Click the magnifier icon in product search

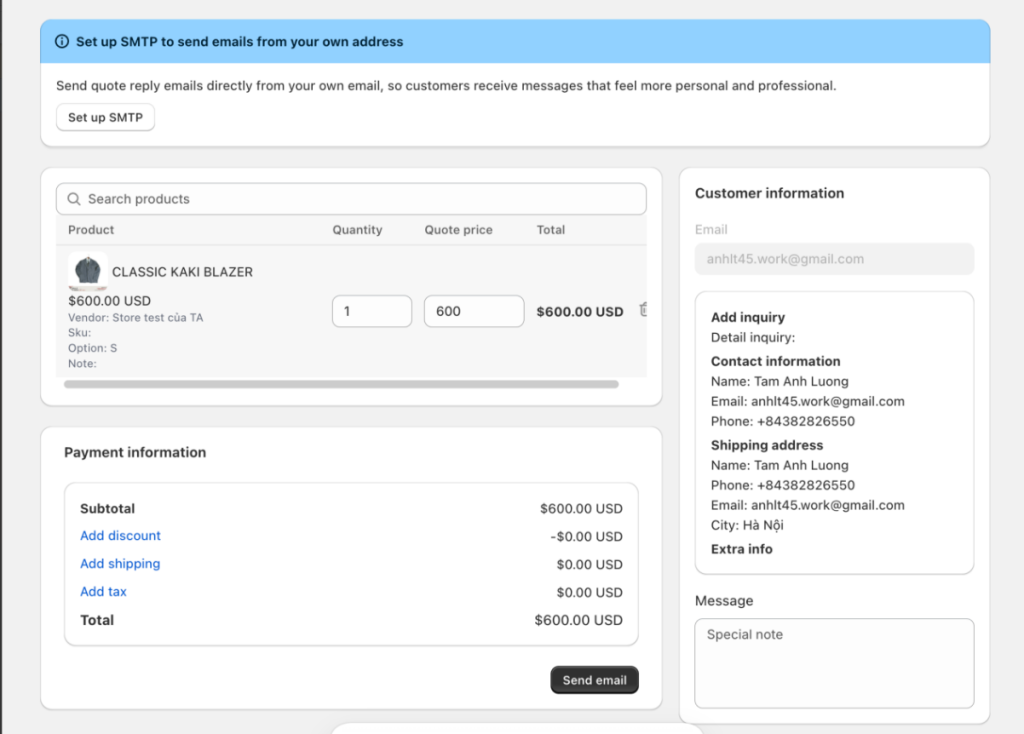pyautogui.click(x=74, y=199)
